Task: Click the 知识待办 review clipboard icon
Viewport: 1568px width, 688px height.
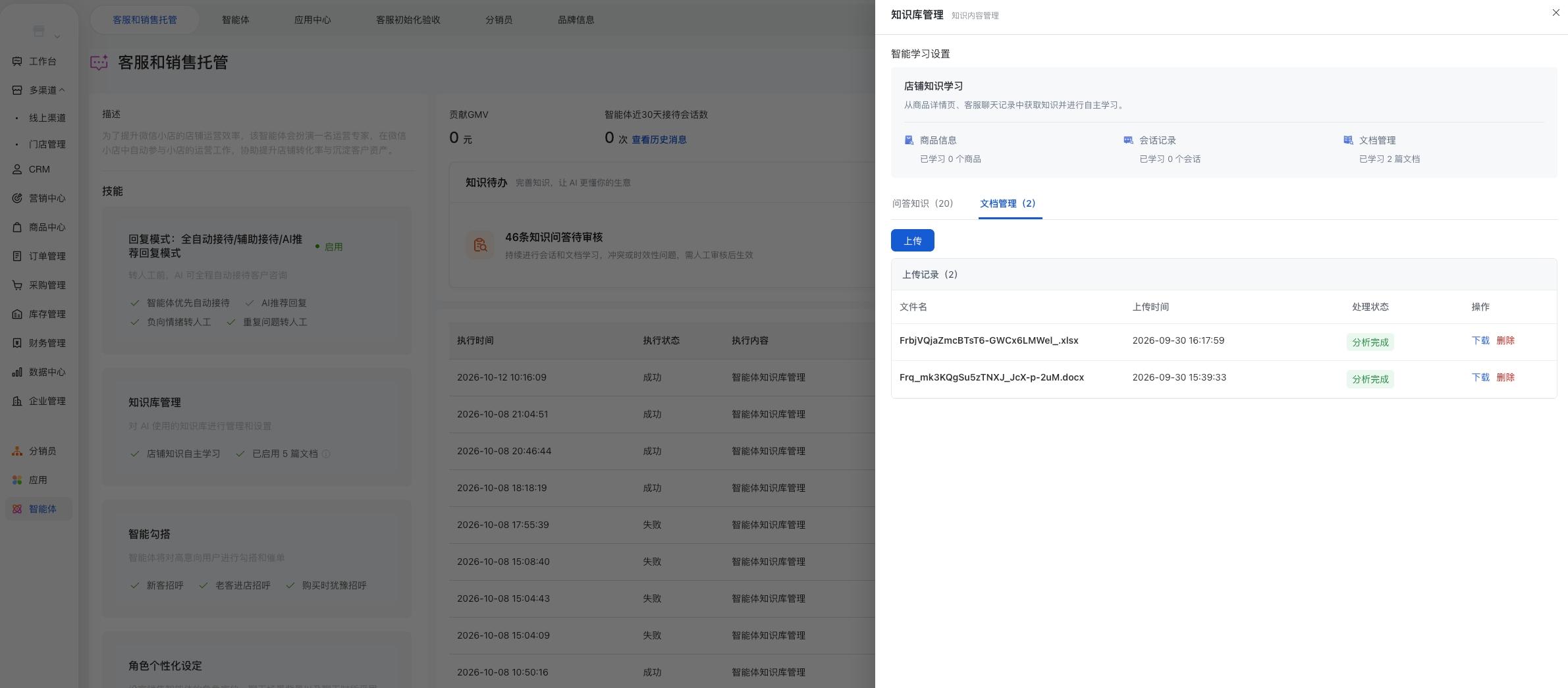Action: [480, 245]
